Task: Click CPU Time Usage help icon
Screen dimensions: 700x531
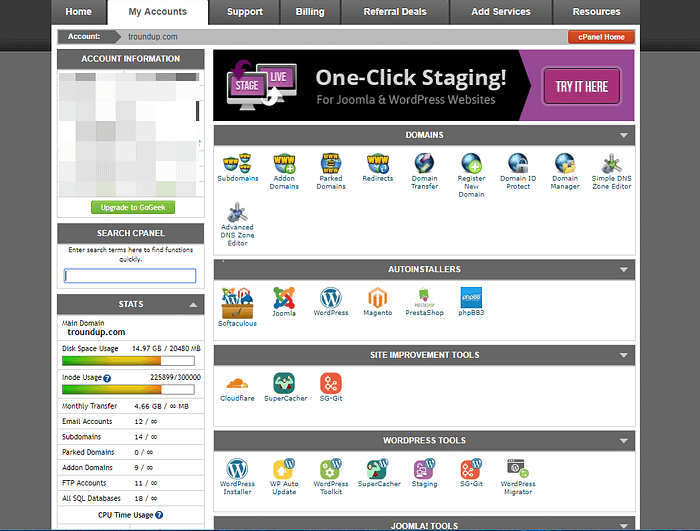Action: tap(159, 515)
